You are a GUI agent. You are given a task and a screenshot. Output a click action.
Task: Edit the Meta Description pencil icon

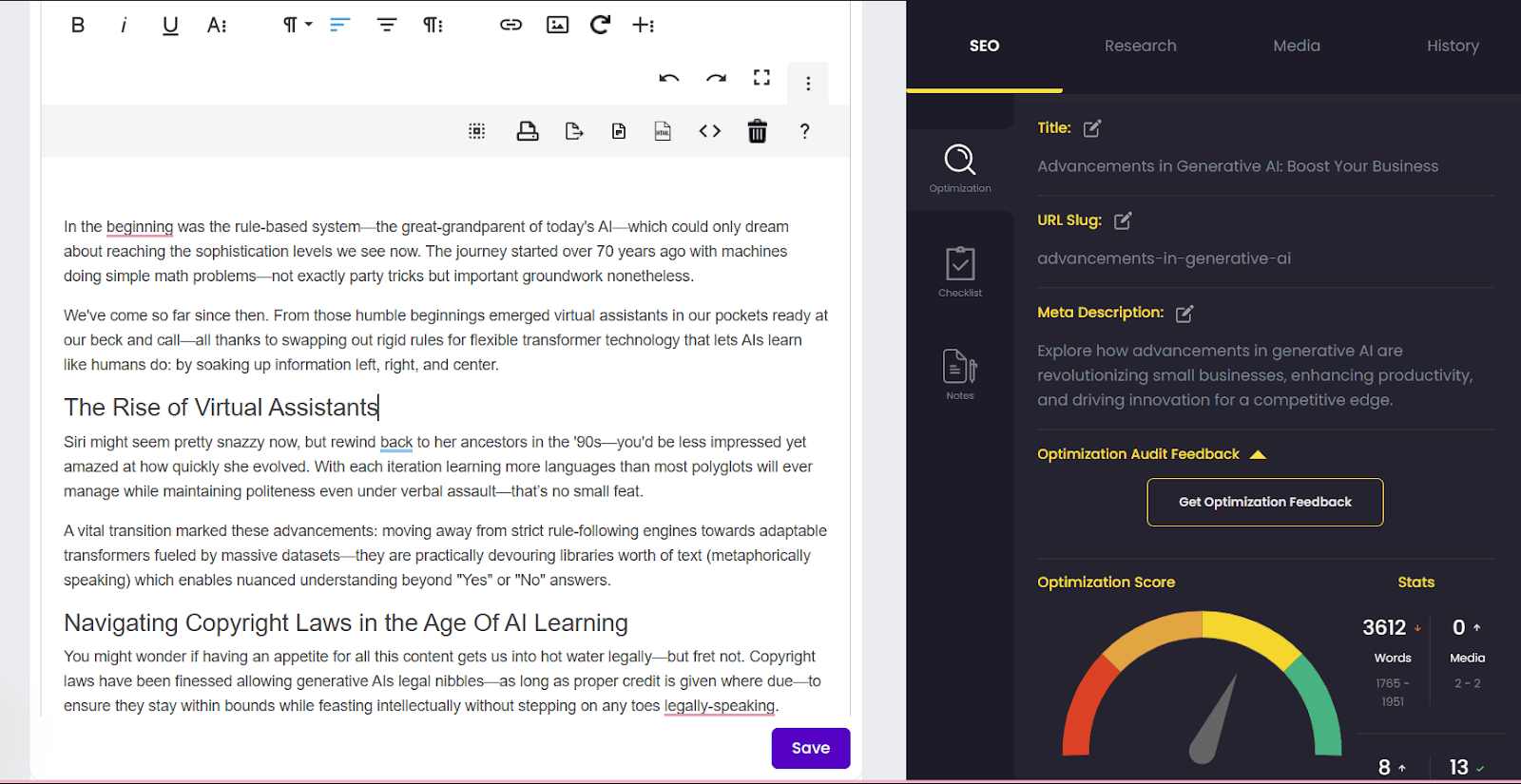1184,313
